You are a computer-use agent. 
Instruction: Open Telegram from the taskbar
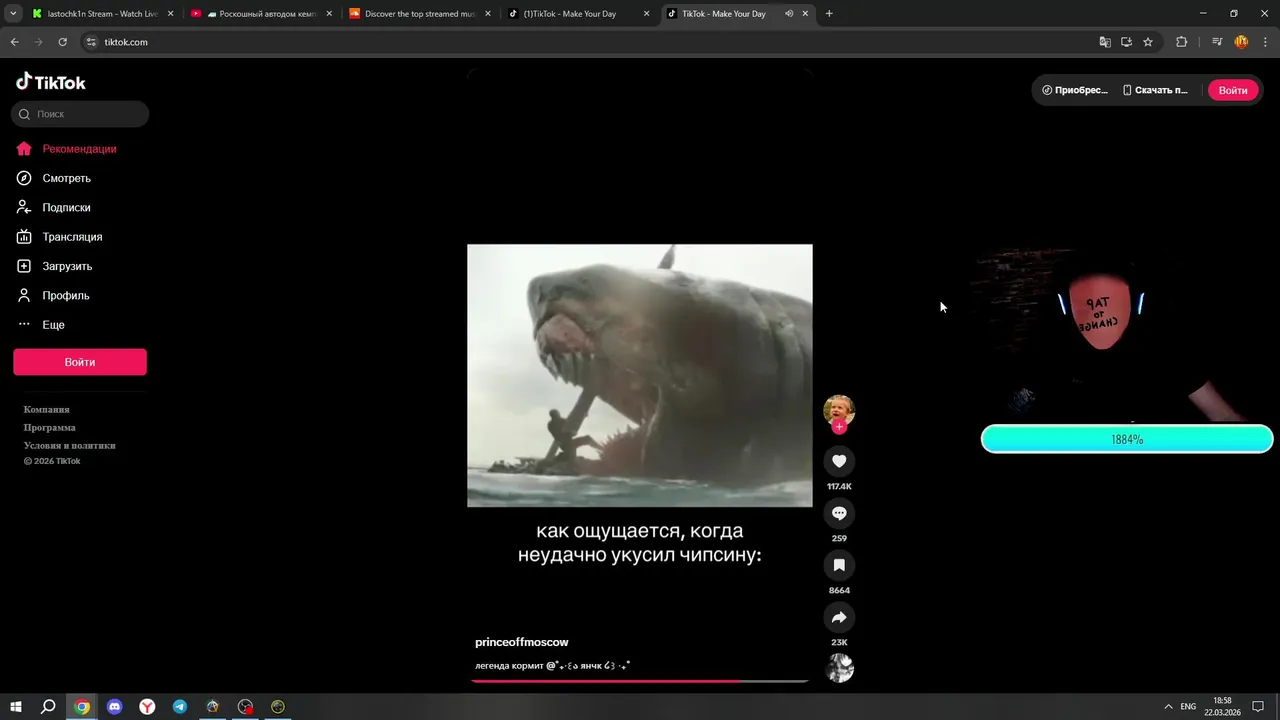click(x=180, y=706)
